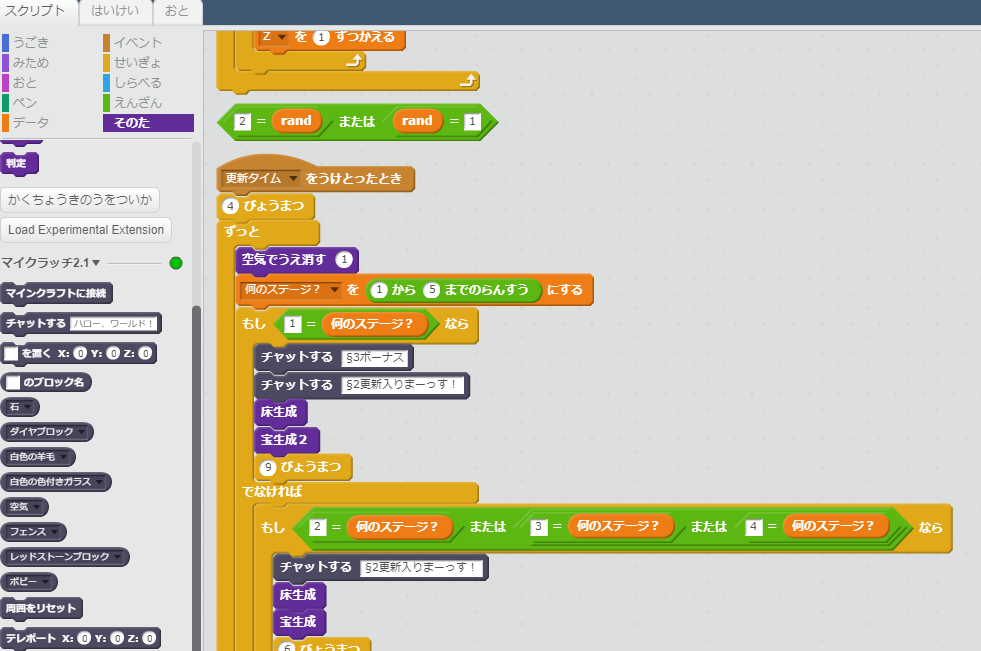Switch to the おと tab
Screen dimensions: 981x651
click(x=177, y=11)
